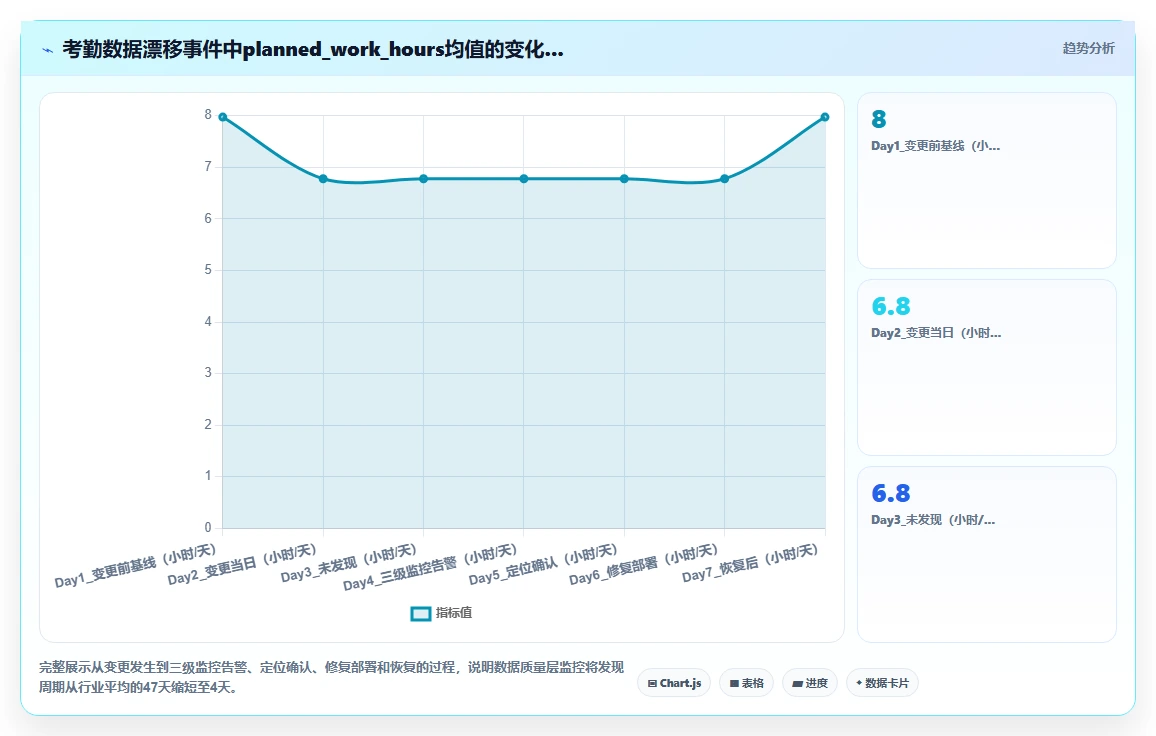The width and height of the screenshot is (1156, 736).
Task: Click the 数据卡片 tag chip
Action: point(882,683)
